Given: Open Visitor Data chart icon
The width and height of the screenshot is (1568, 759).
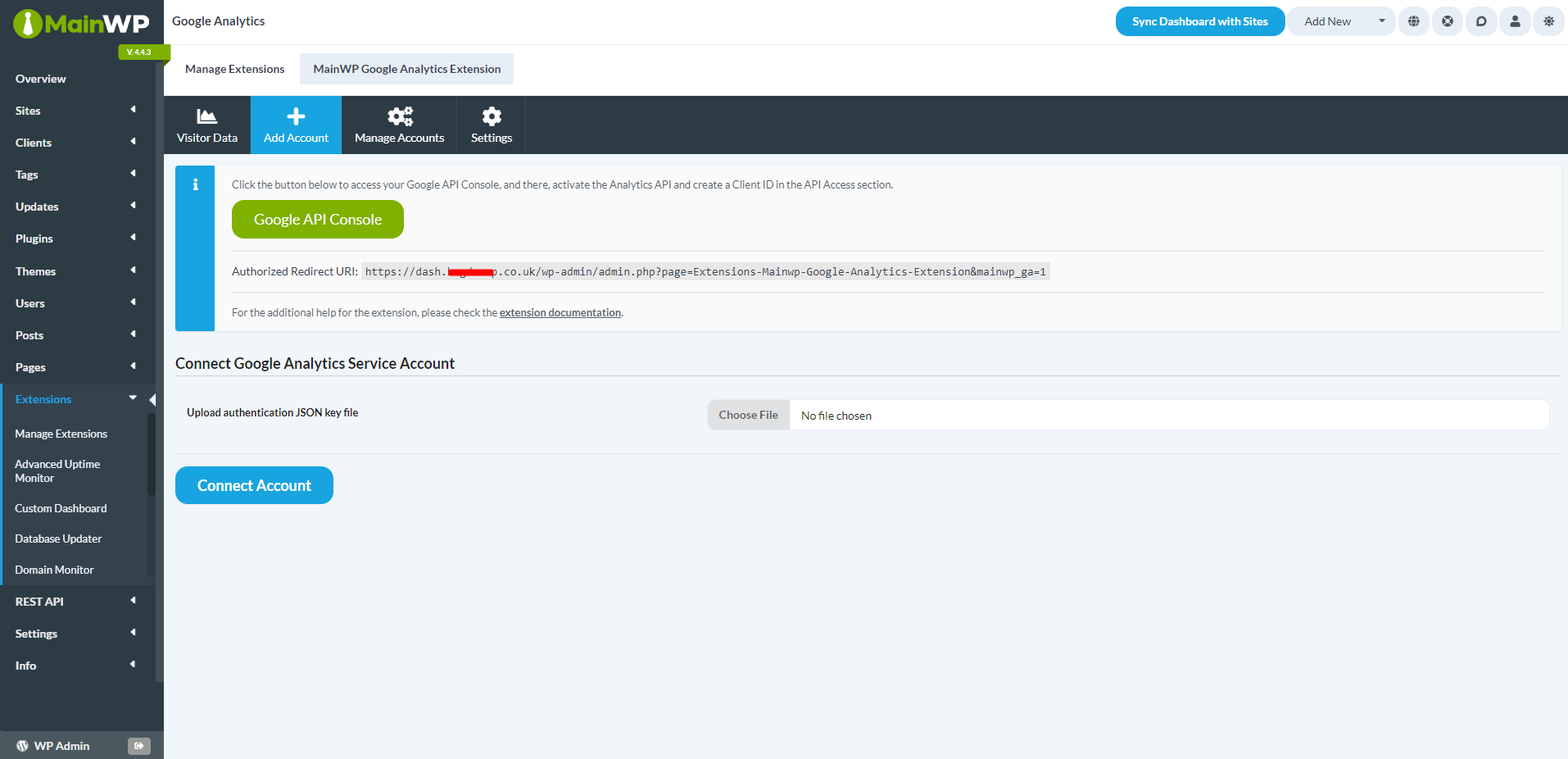Looking at the screenshot, I should point(206,116).
